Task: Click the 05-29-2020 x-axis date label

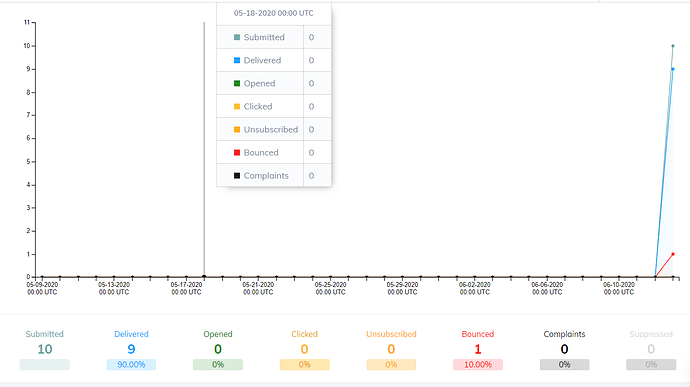Action: point(403,288)
